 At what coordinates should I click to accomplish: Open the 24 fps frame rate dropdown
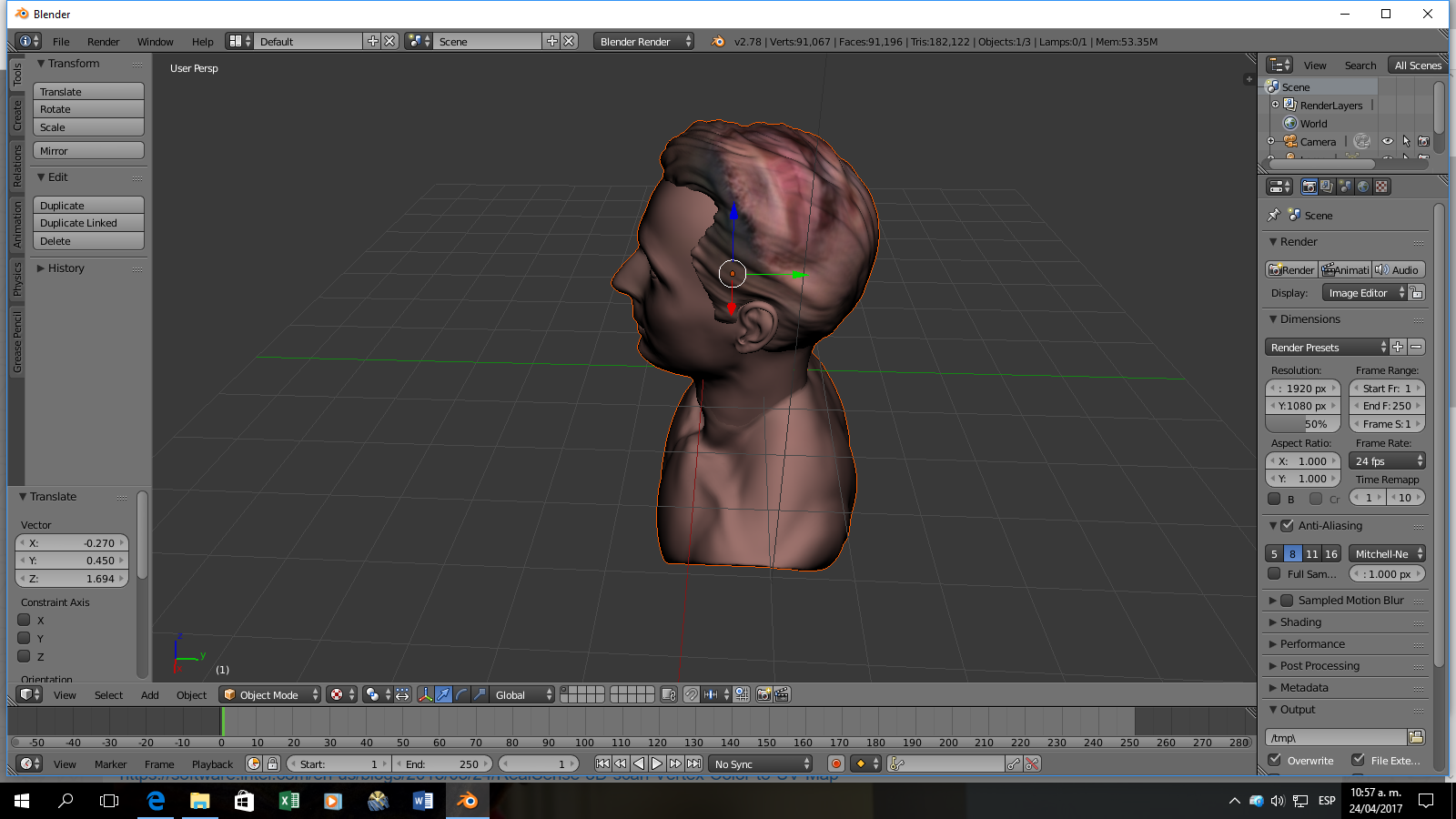point(1387,460)
